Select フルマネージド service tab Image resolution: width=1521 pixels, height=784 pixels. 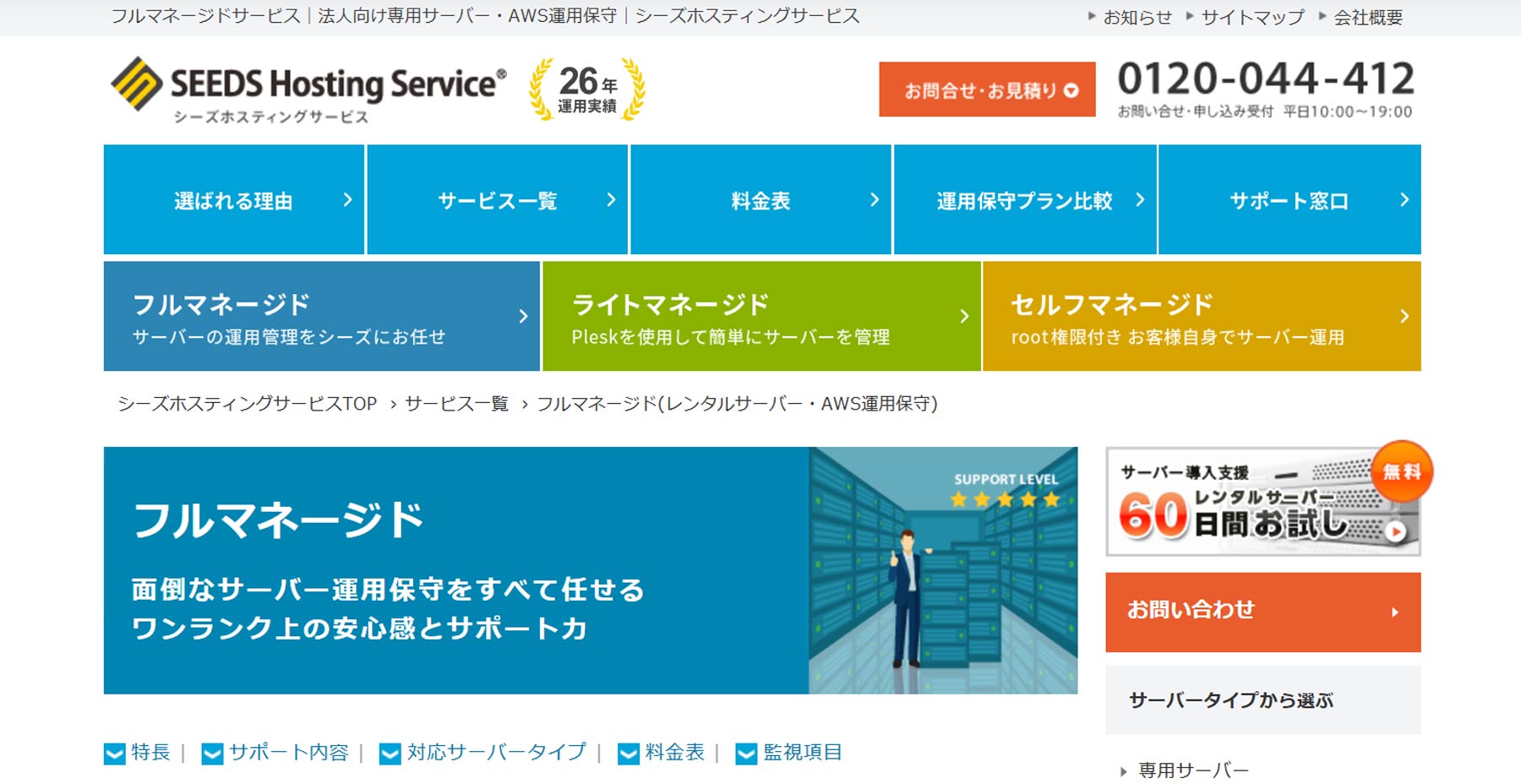point(322,316)
